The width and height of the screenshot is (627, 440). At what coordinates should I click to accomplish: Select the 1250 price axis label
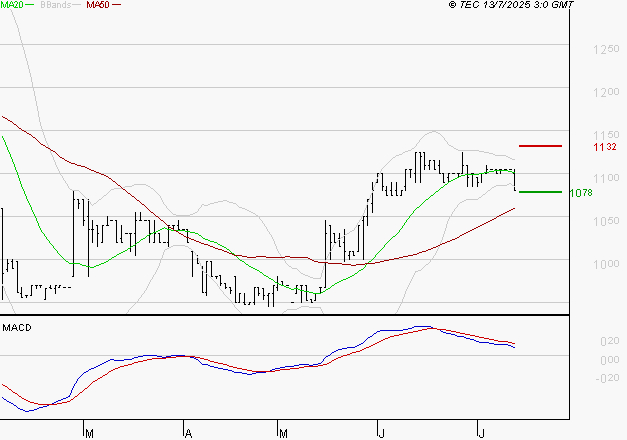(x=605, y=49)
